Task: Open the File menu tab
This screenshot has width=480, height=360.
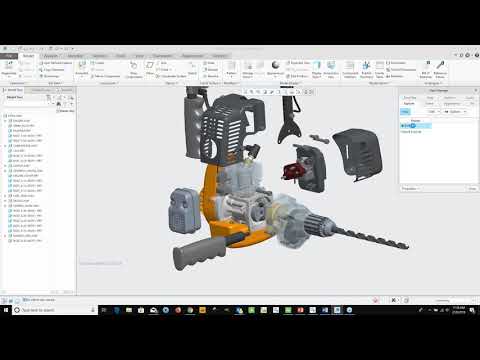Action: point(9,56)
